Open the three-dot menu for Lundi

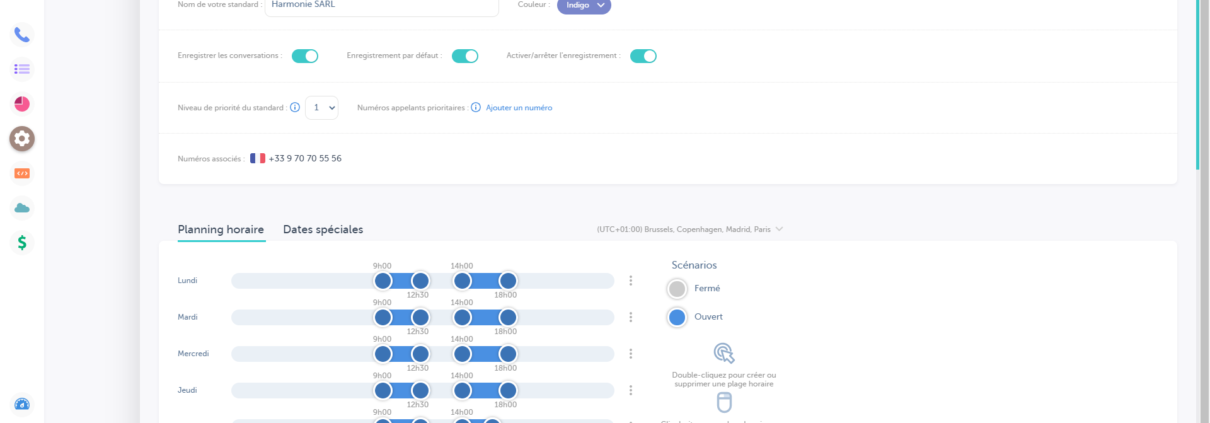point(631,281)
